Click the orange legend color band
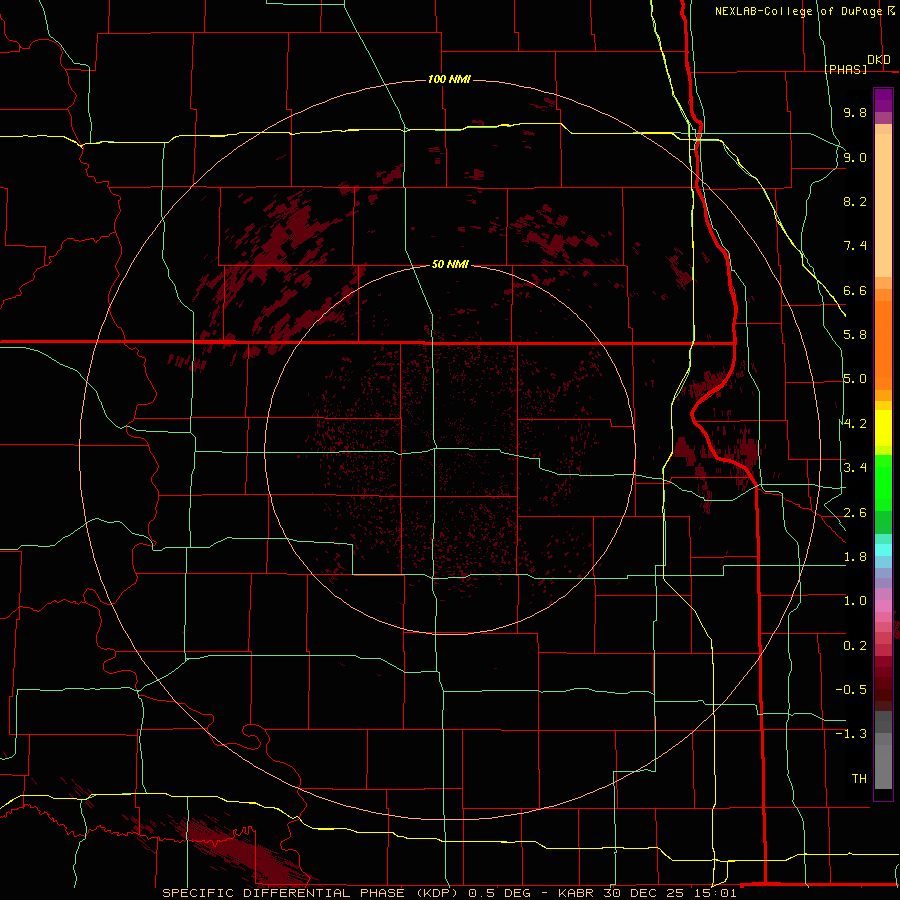 click(883, 344)
